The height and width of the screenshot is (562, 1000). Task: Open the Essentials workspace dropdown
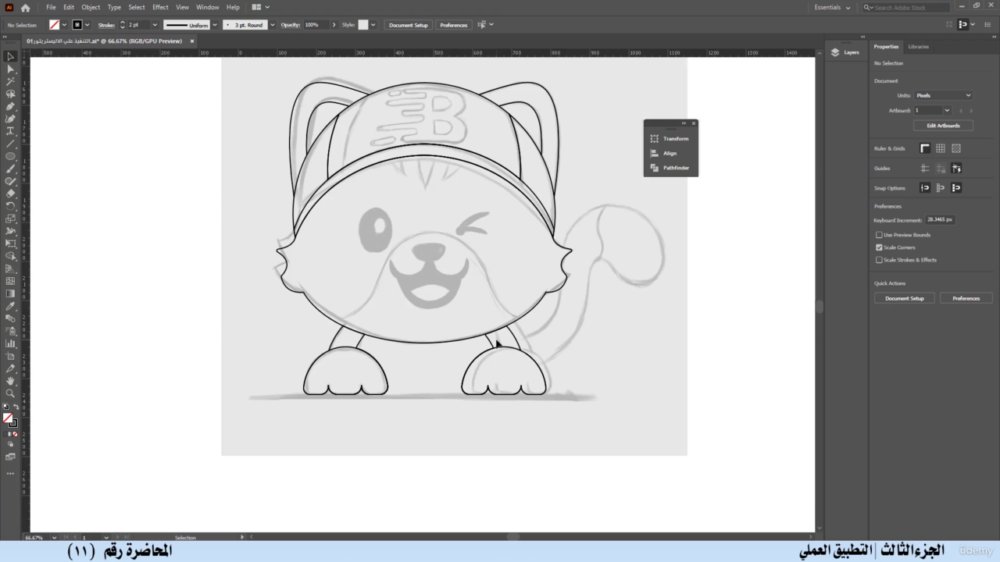832,8
